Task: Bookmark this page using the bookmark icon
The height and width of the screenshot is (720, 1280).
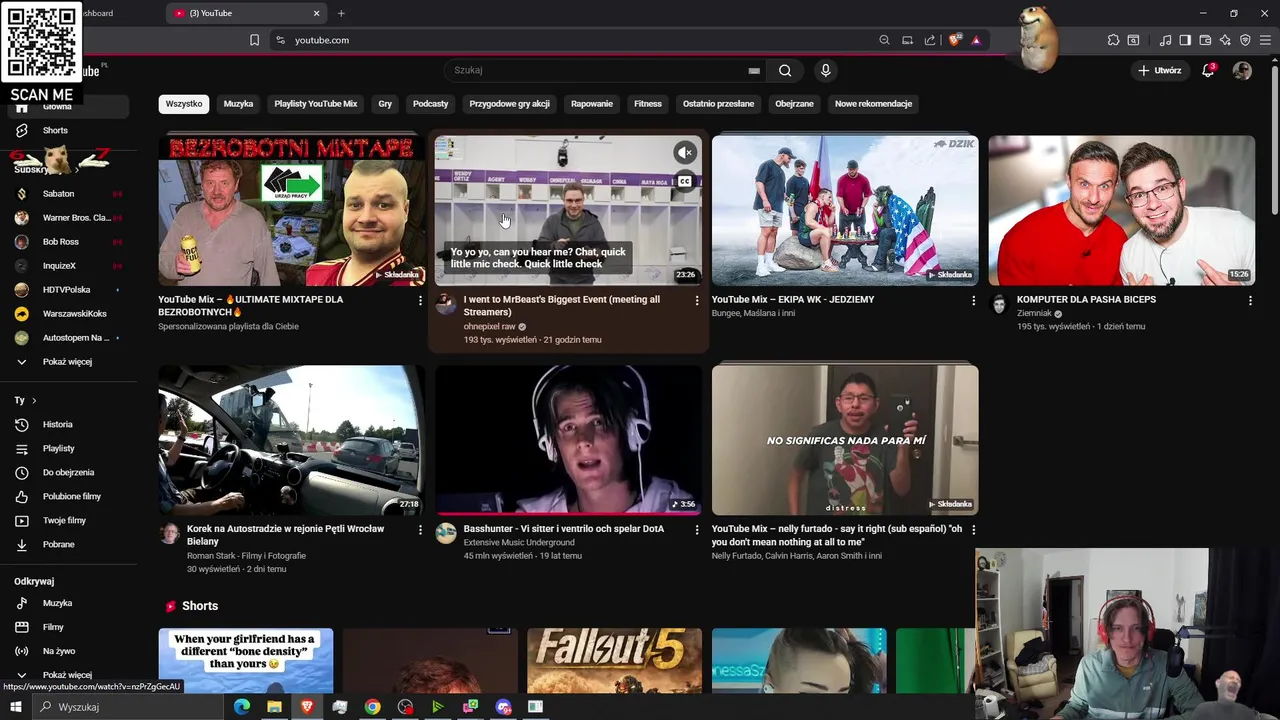Action: (254, 40)
